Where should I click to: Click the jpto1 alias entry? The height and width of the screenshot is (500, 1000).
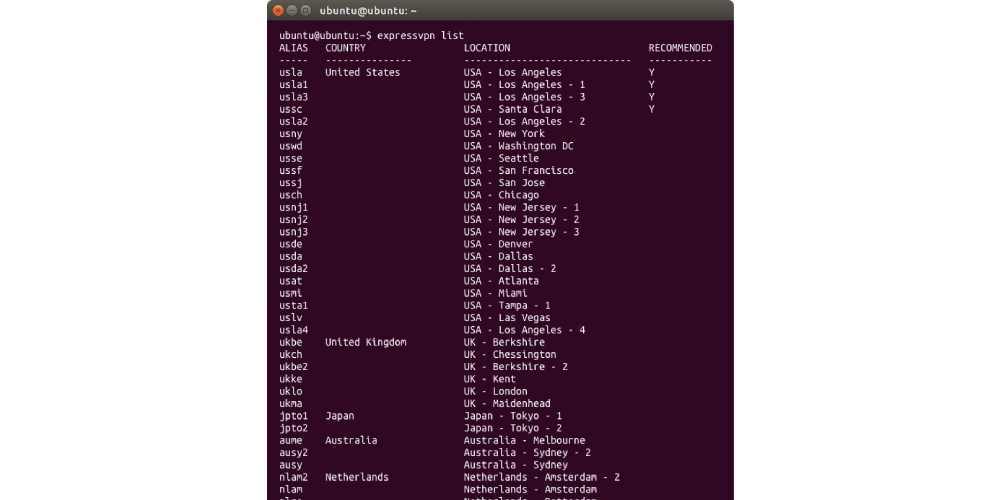(293, 416)
